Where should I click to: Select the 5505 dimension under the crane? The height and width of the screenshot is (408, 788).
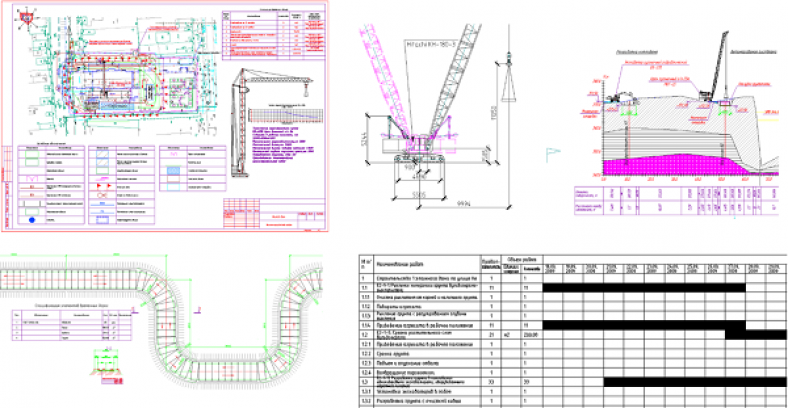(420, 195)
